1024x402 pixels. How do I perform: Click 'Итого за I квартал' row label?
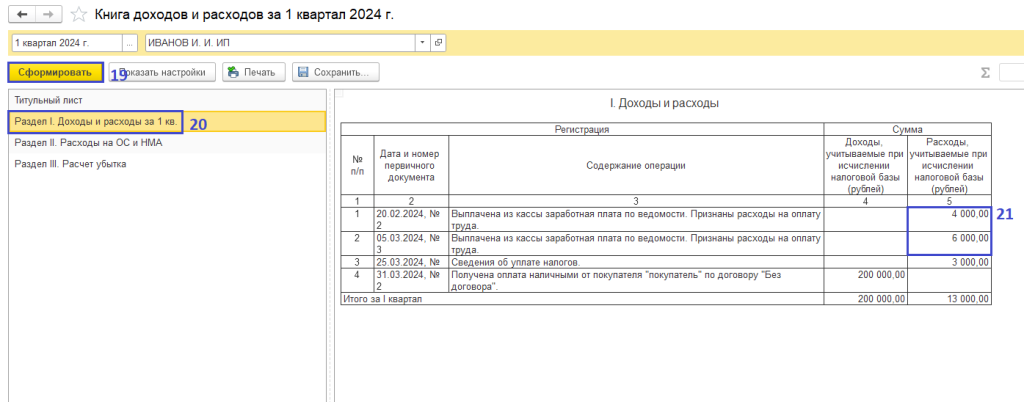click(x=382, y=299)
